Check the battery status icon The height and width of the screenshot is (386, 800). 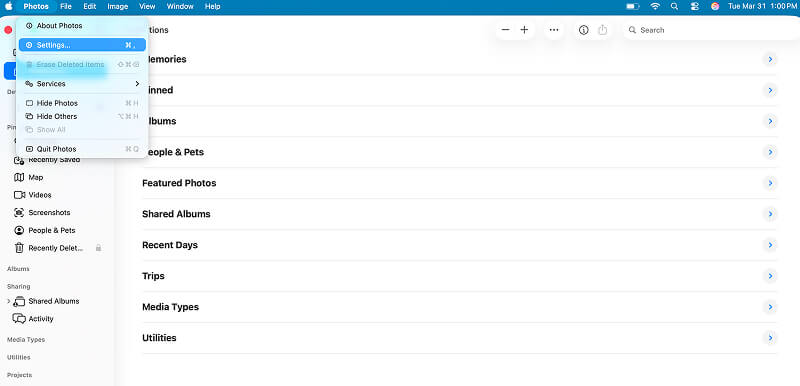633,7
